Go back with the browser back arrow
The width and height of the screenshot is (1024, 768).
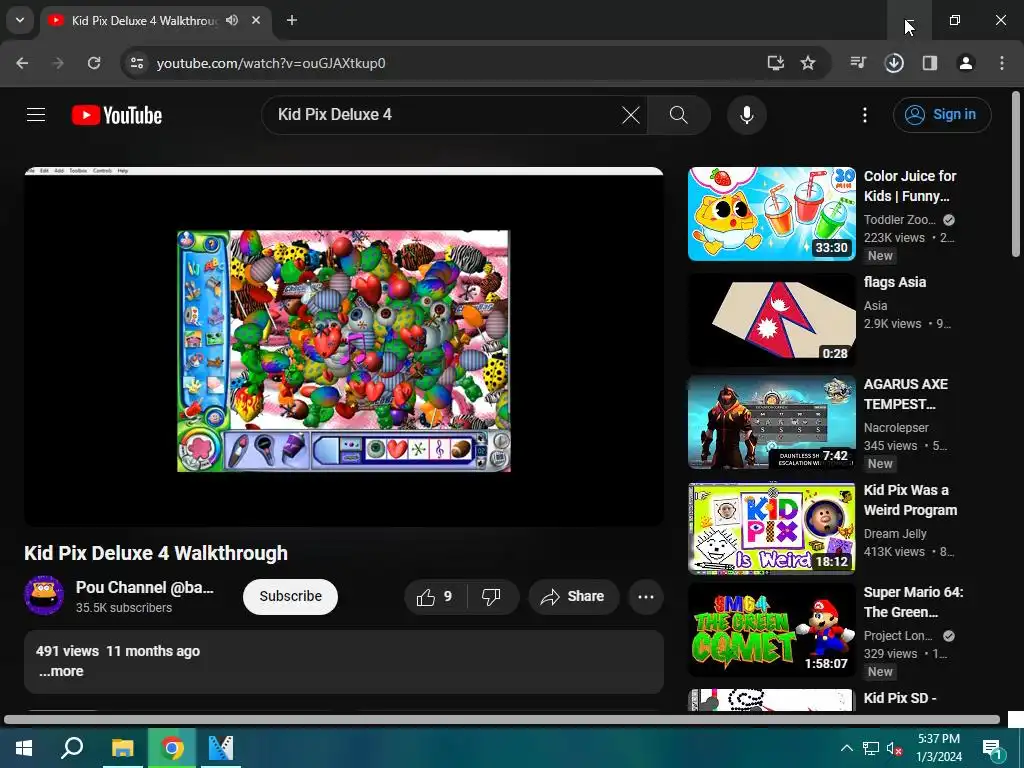pyautogui.click(x=22, y=63)
